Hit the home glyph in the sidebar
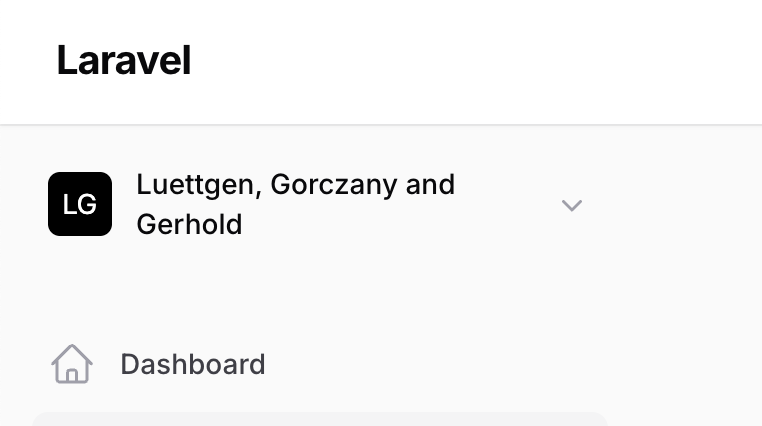Screen dimensions: 762x426 pyautogui.click(x=72, y=364)
